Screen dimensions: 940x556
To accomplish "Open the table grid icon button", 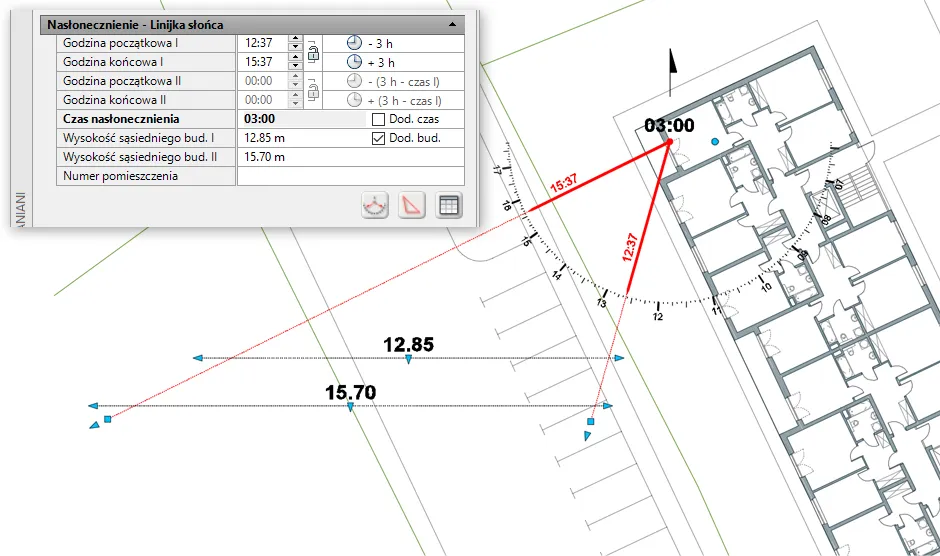I will 449,206.
